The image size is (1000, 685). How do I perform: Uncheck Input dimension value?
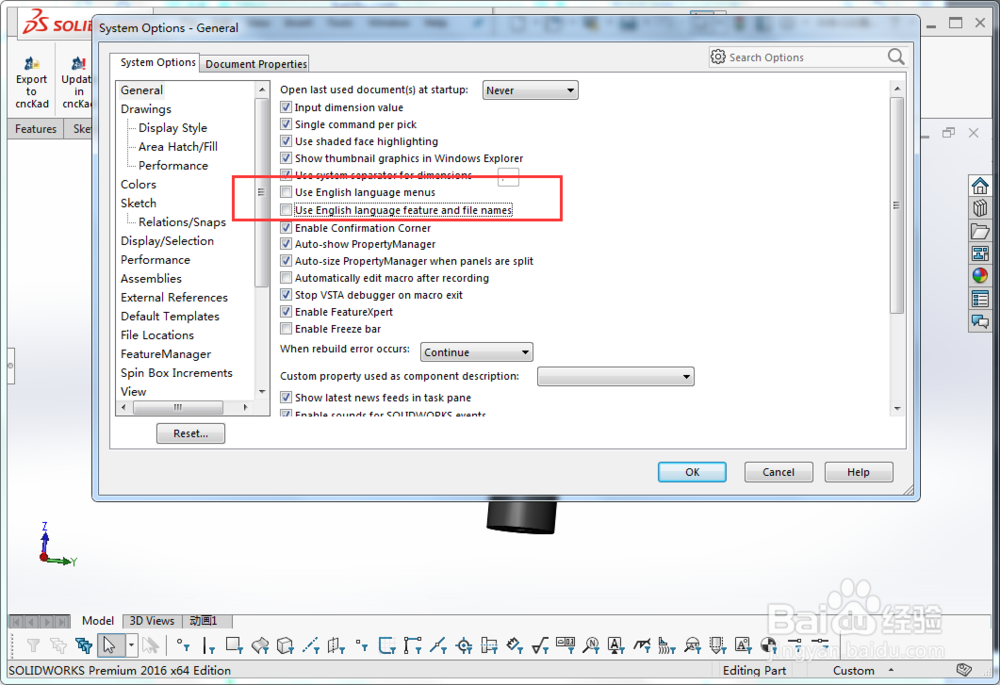coord(286,107)
